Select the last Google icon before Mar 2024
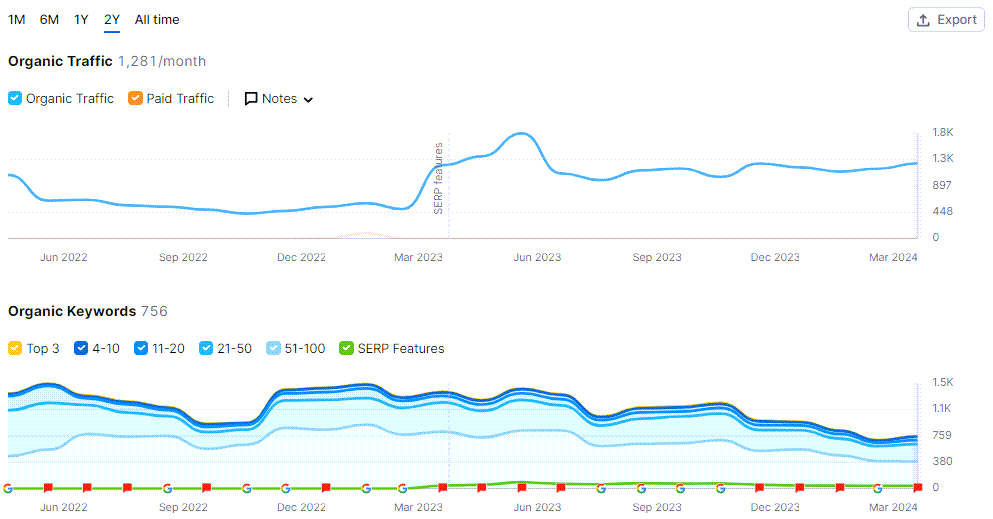This screenshot has width=993, height=519. (x=878, y=488)
